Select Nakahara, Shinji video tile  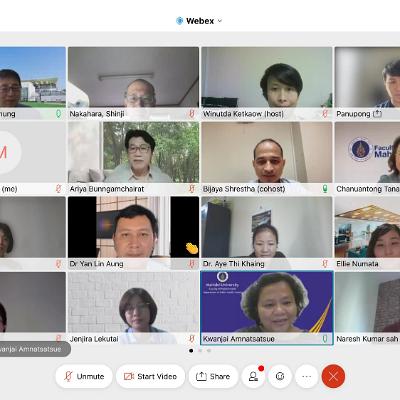(x=133, y=83)
